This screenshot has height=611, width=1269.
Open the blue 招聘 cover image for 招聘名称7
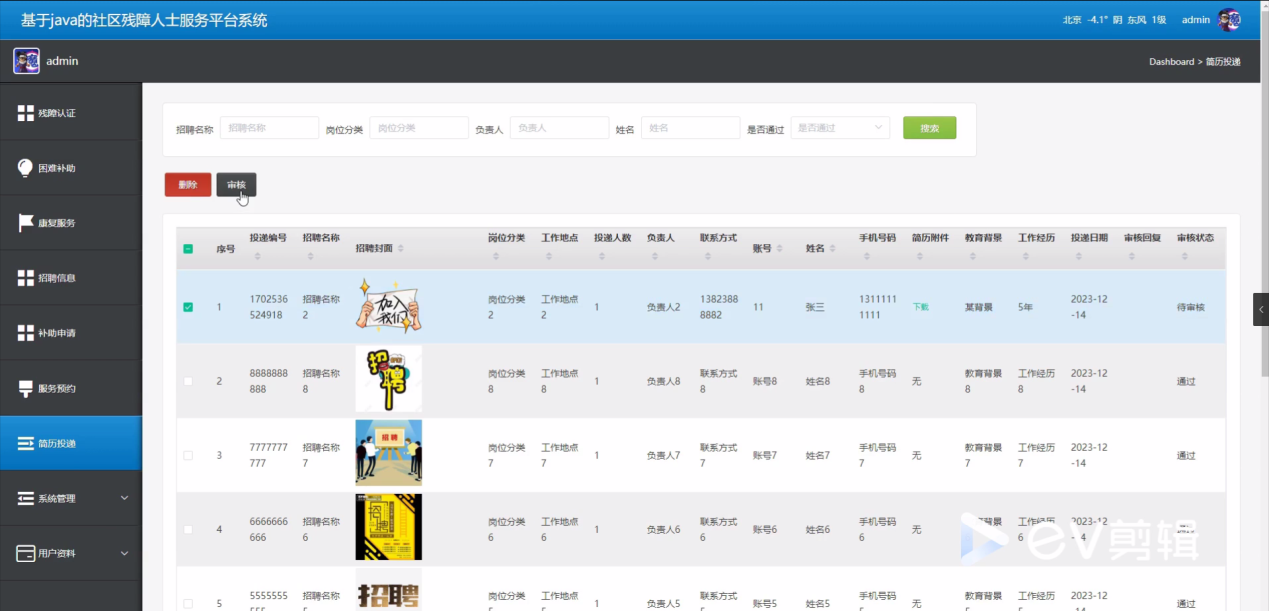click(389, 453)
